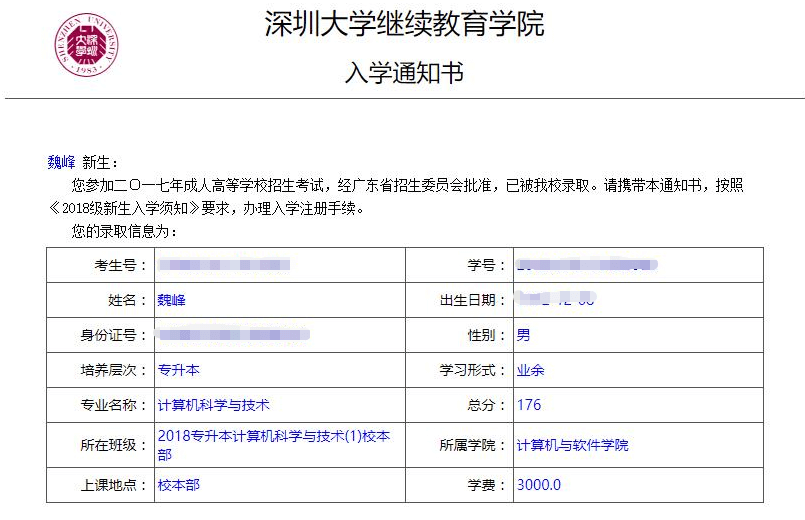Click the 学费 value 3000.0
The image size is (805, 520).
point(538,485)
